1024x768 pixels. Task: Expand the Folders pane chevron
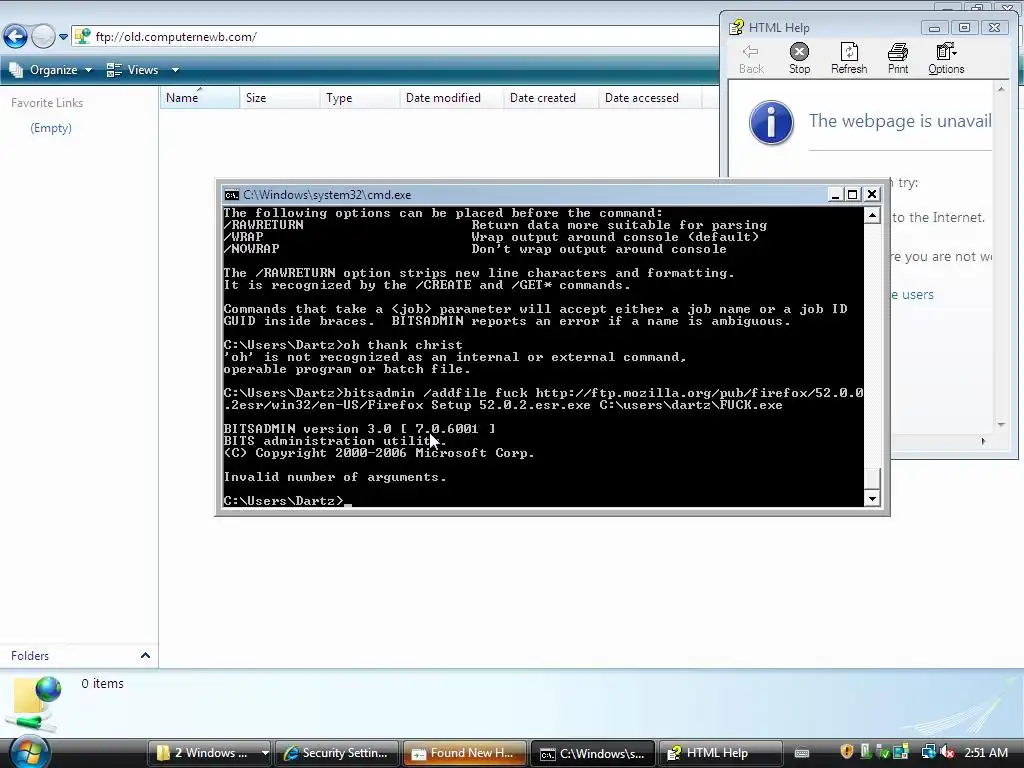pos(146,656)
